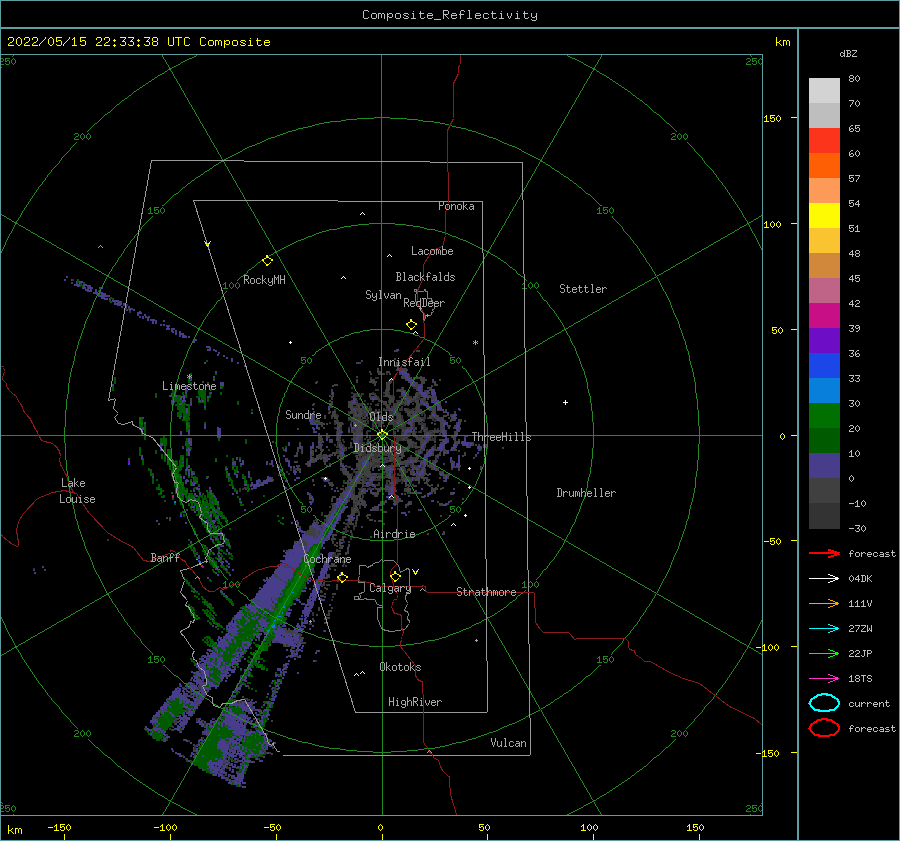
Task: Click the RockyMH label
Action: pos(264,280)
